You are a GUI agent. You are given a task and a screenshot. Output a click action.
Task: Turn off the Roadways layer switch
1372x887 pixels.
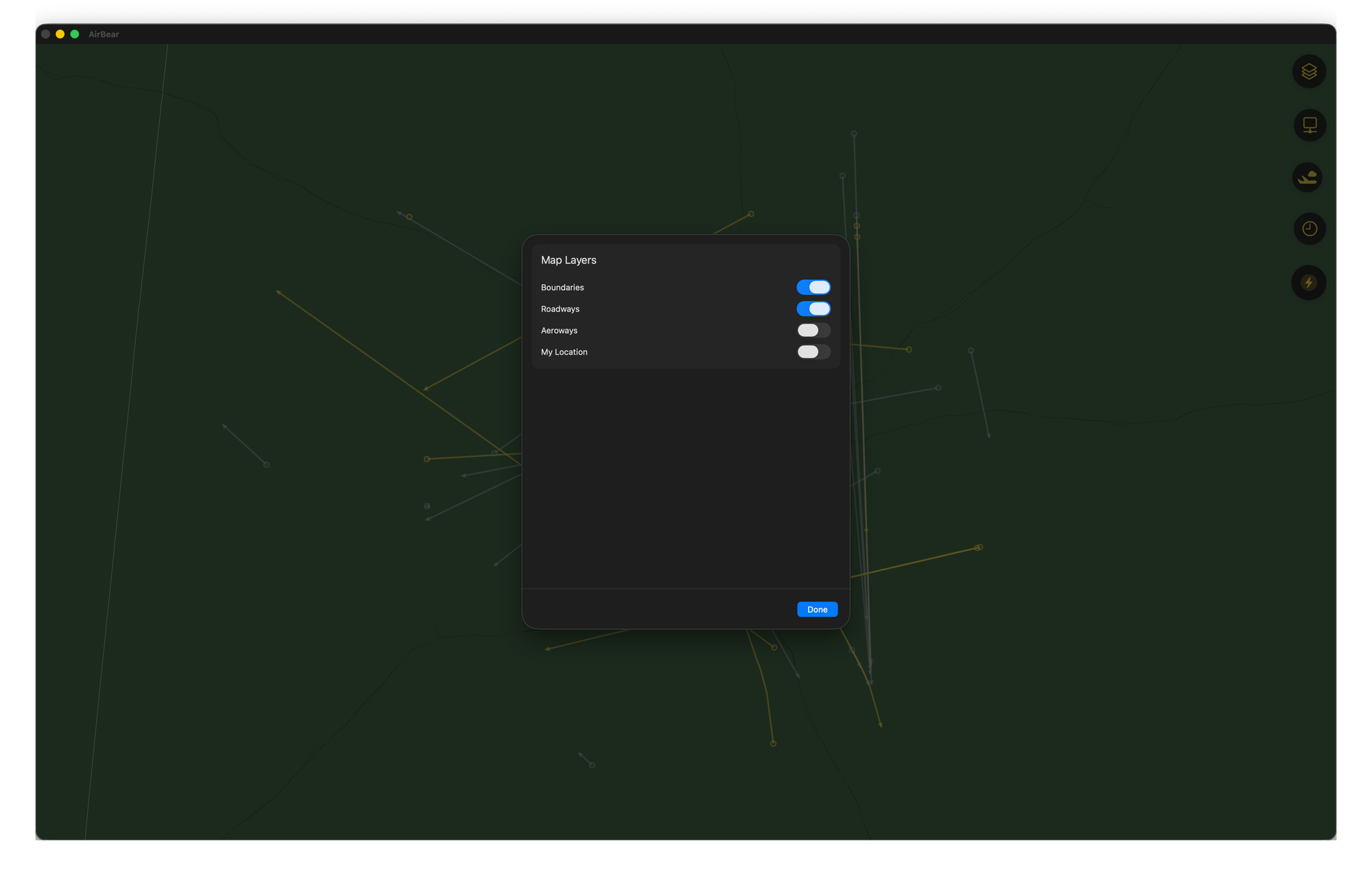pos(813,309)
